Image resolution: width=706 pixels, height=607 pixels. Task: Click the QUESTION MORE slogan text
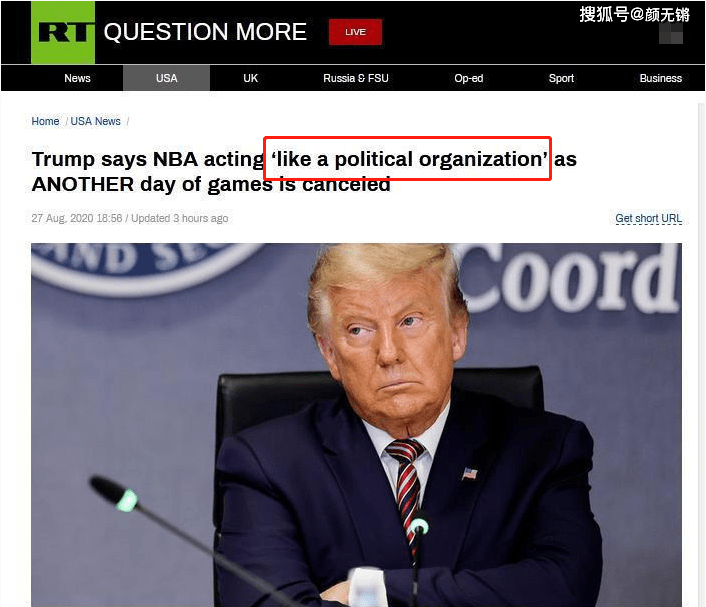tap(205, 32)
